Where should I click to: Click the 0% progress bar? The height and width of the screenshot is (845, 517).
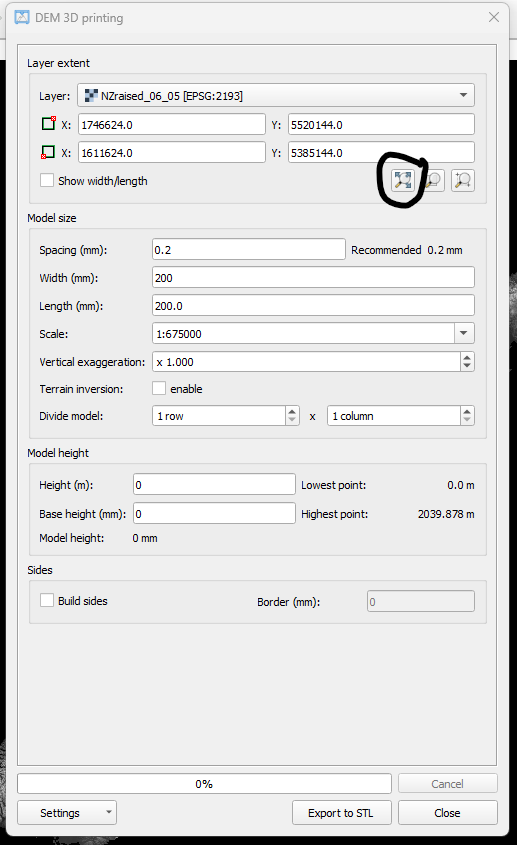(x=204, y=784)
